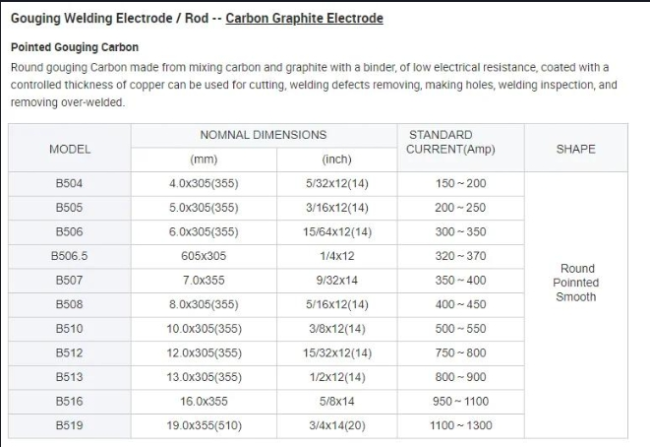Click the NOMNAL DIMENSIONS header
The height and width of the screenshot is (447, 650).
tap(263, 135)
